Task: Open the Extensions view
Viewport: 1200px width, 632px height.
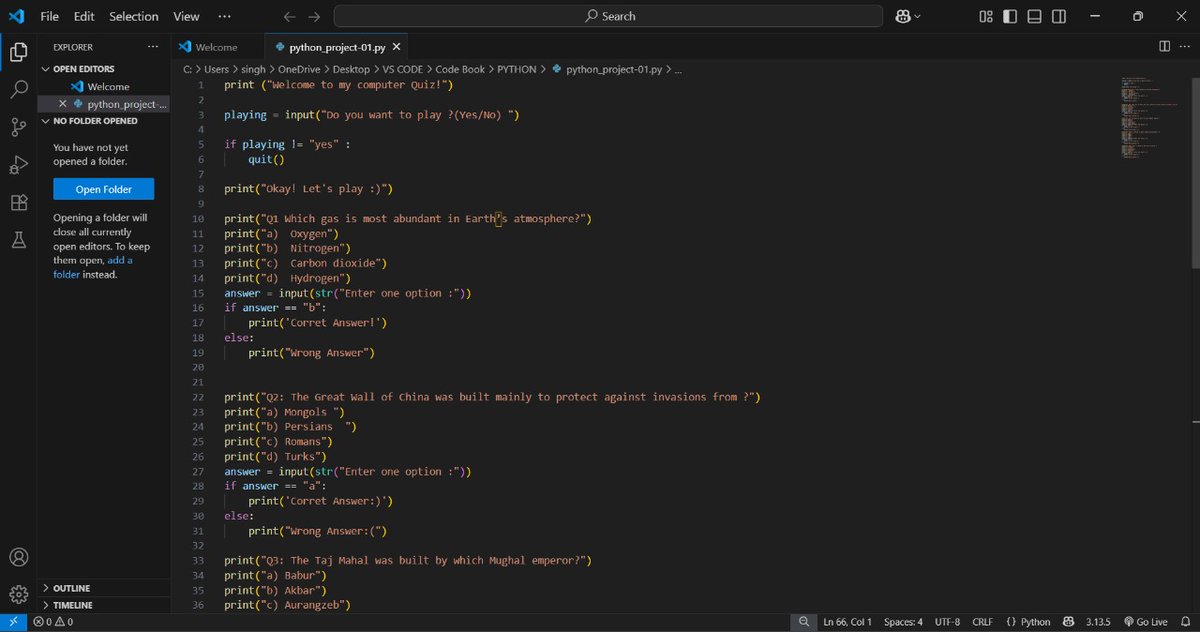Action: (x=18, y=203)
